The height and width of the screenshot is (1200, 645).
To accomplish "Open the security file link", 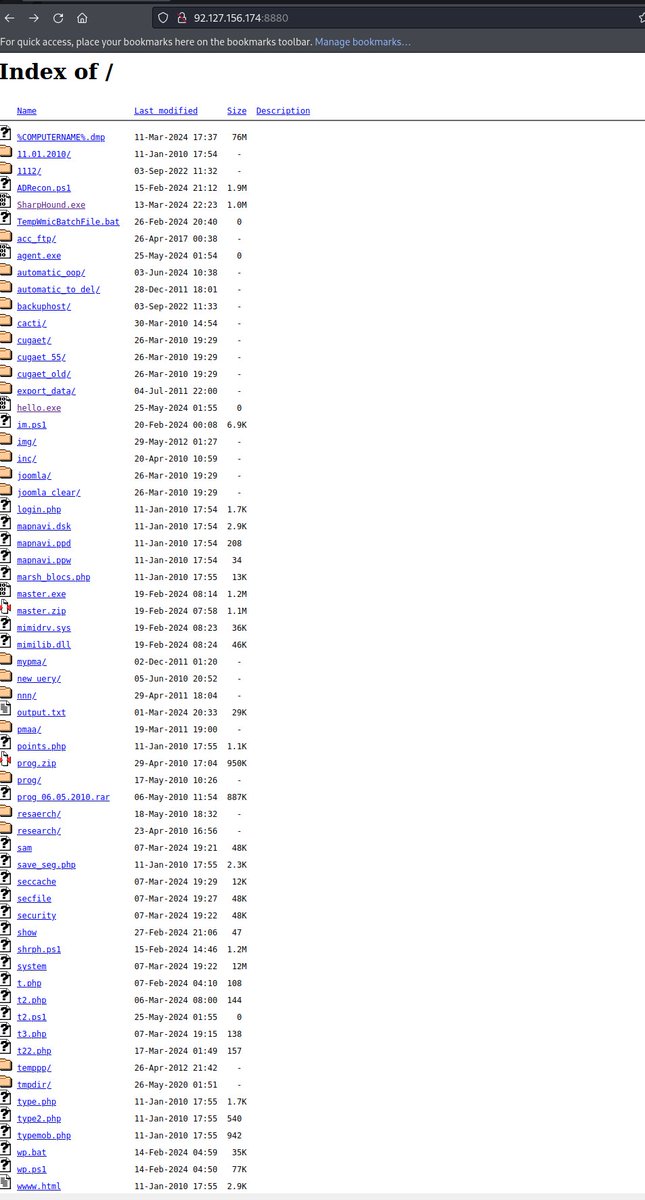I will coord(37,916).
